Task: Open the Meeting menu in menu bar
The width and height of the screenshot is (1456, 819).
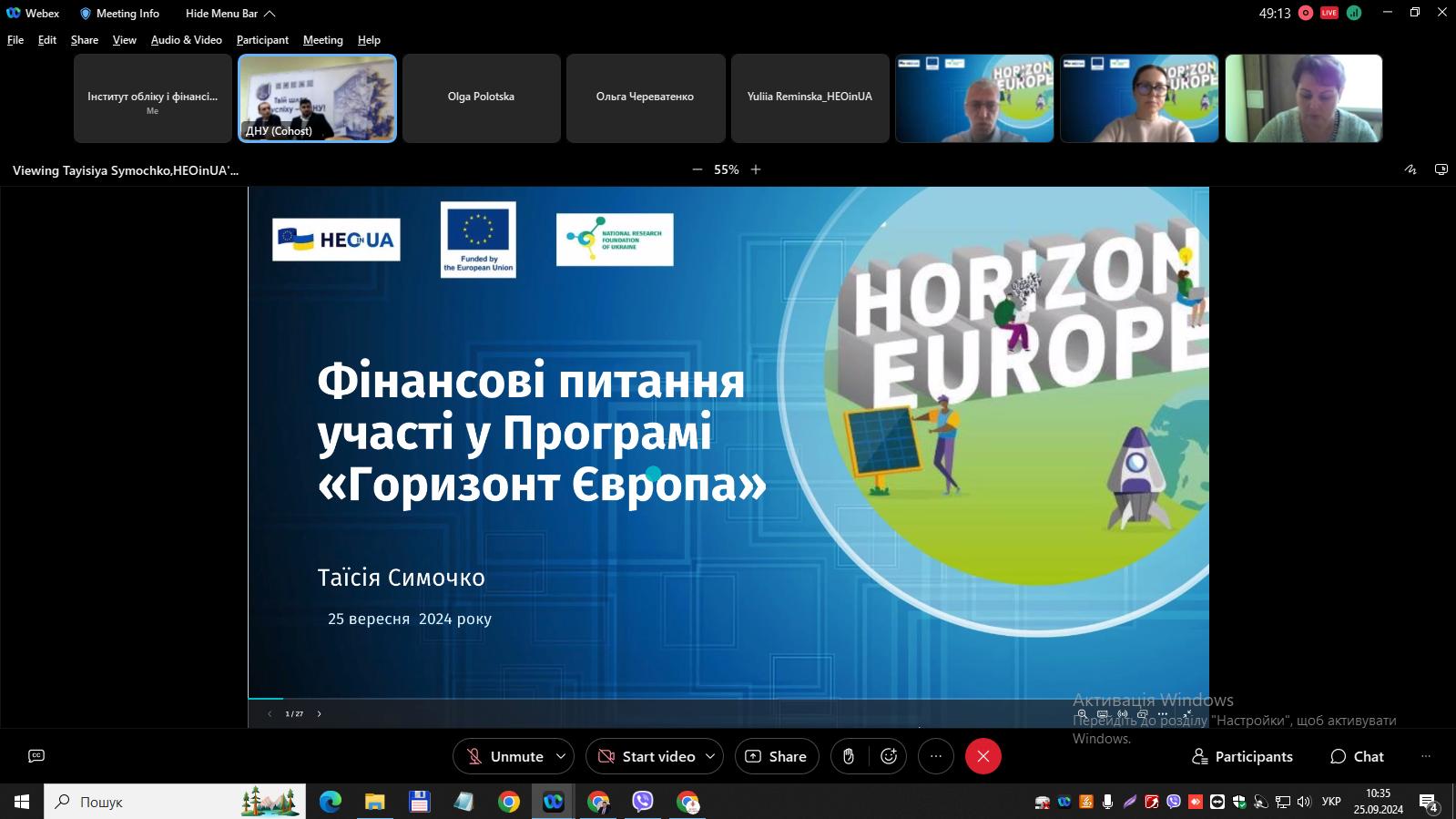Action: pyautogui.click(x=323, y=40)
